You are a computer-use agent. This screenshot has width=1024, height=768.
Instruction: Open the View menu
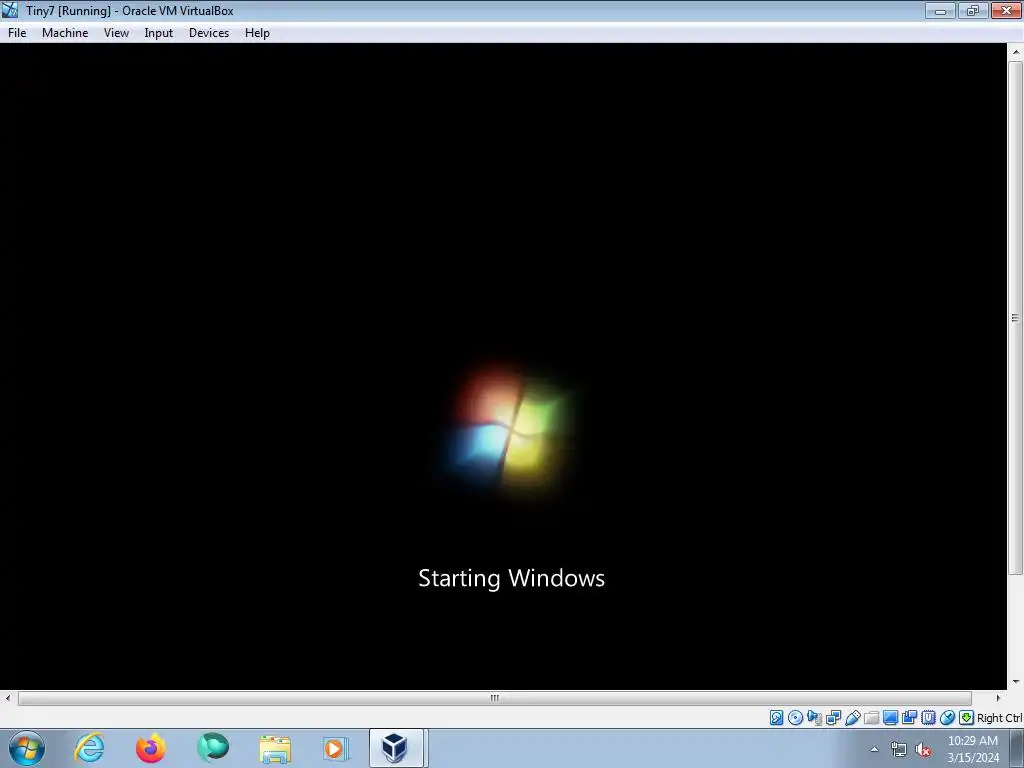pos(116,33)
